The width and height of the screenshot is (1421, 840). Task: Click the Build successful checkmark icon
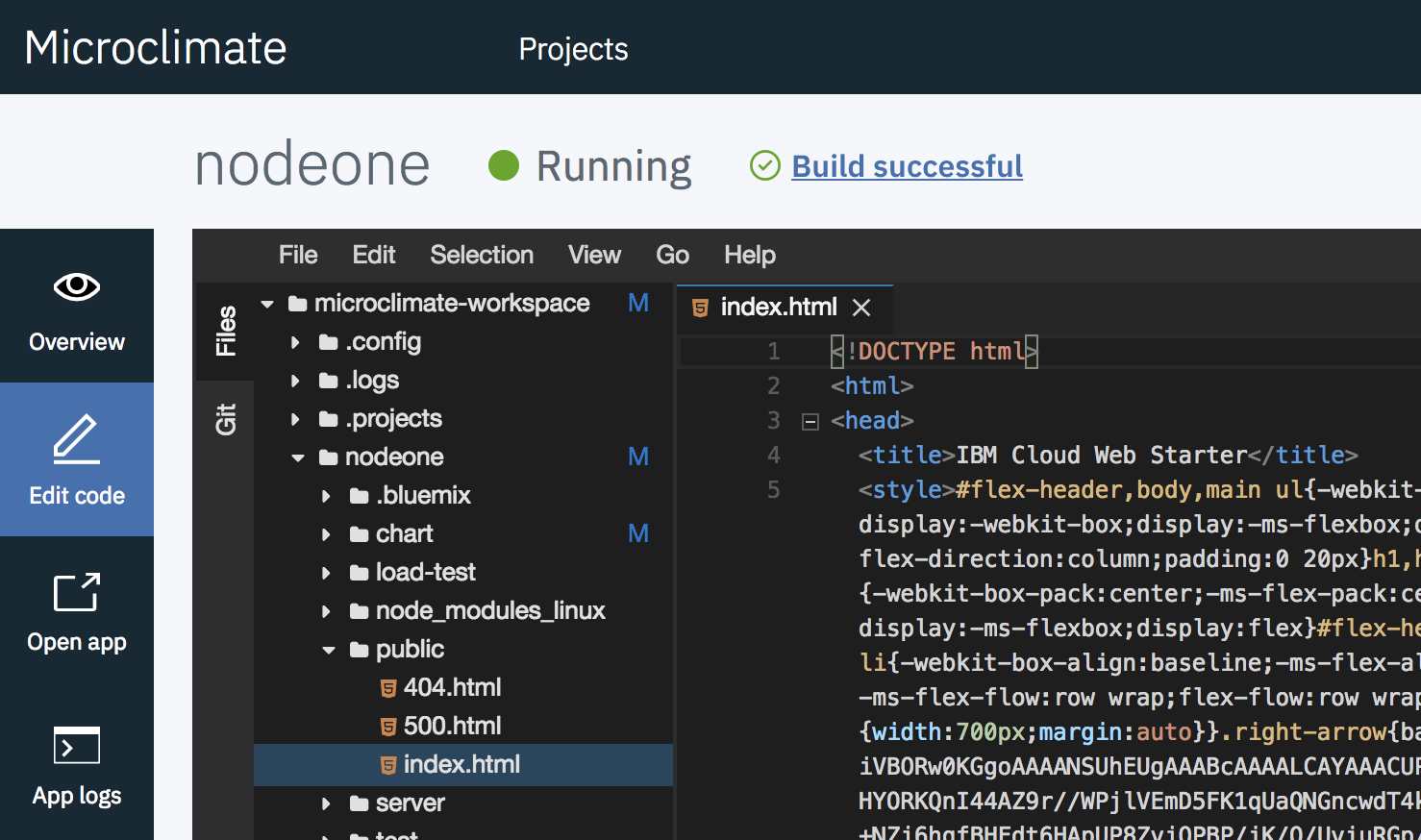coord(764,166)
